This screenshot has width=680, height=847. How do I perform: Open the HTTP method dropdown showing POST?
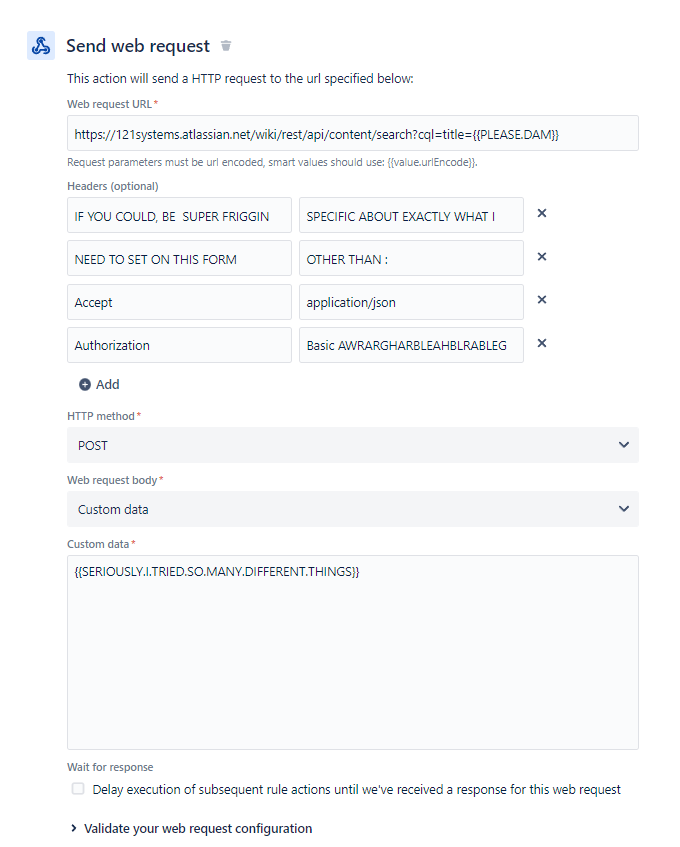pyautogui.click(x=352, y=445)
